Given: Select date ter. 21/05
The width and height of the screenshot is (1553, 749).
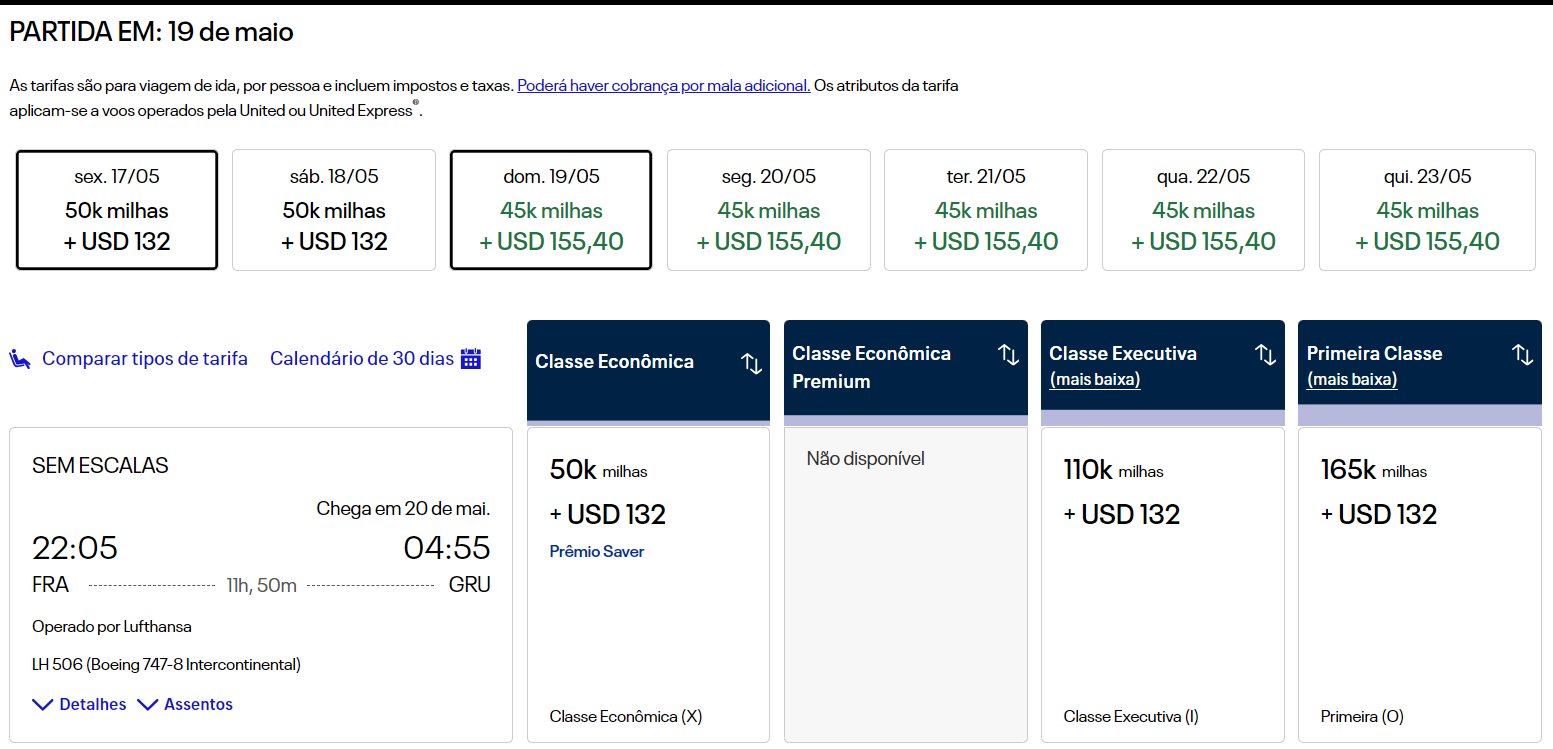Looking at the screenshot, I should point(986,210).
